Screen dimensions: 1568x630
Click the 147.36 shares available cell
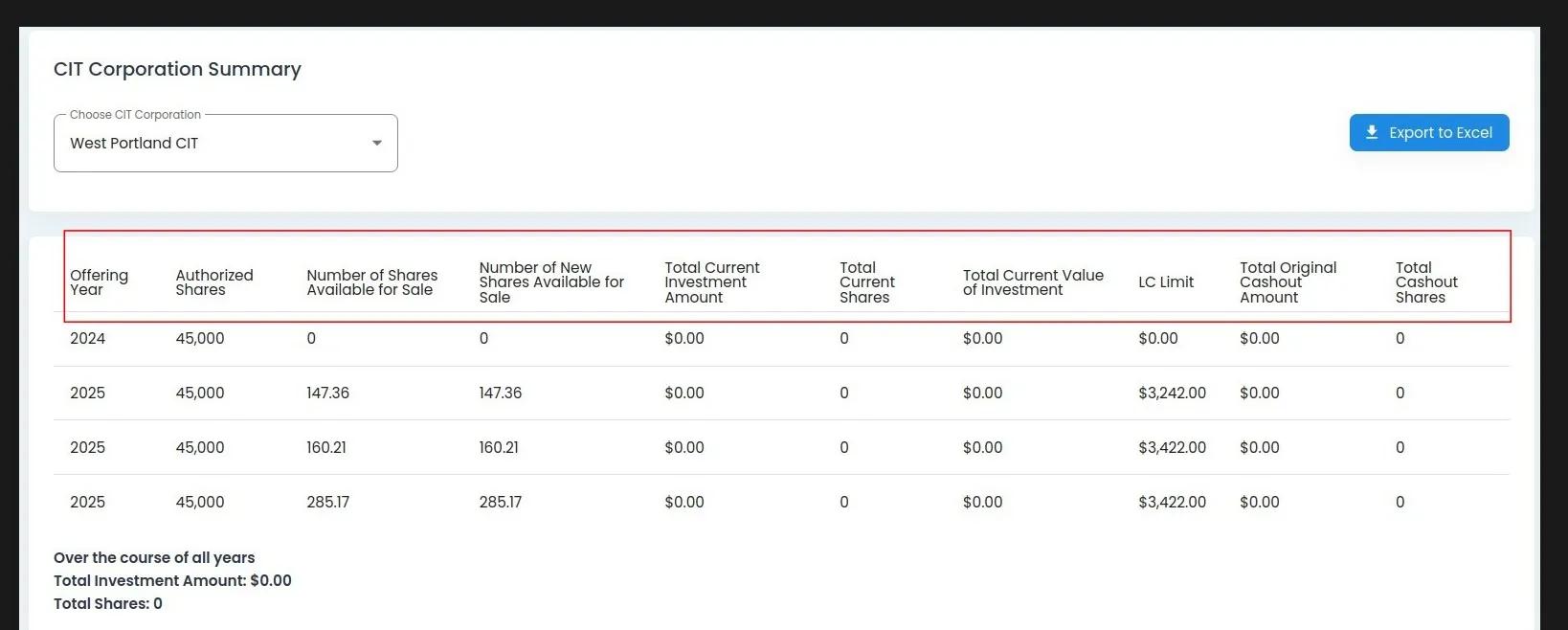(327, 394)
